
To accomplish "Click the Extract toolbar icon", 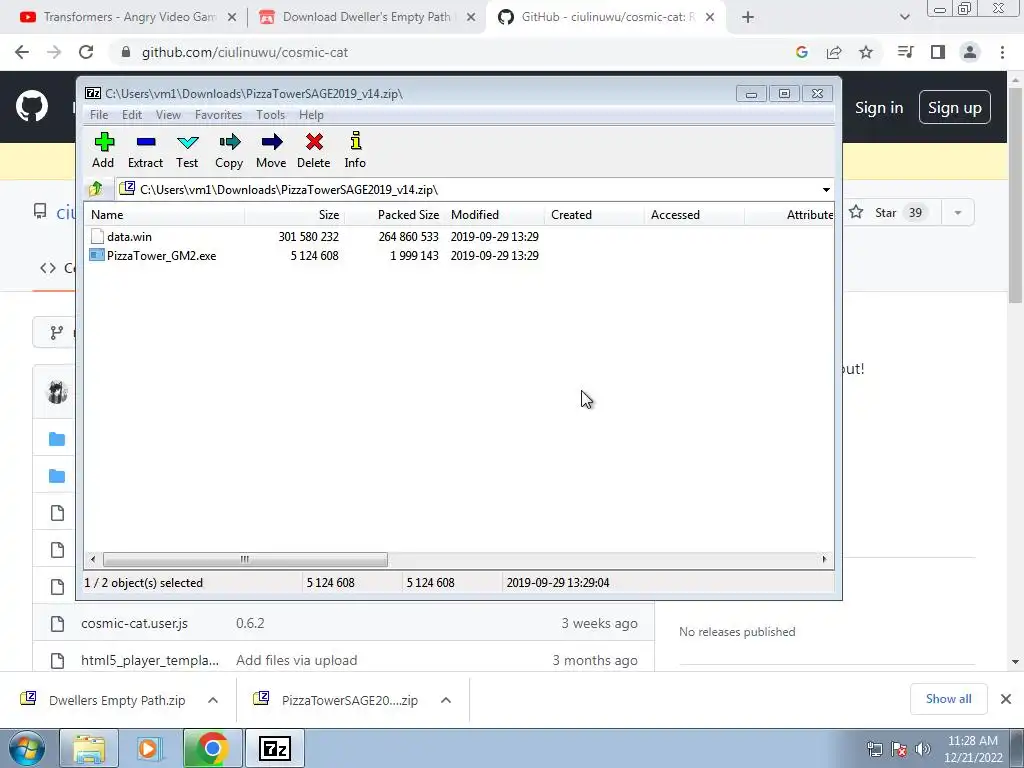I will pos(145,150).
